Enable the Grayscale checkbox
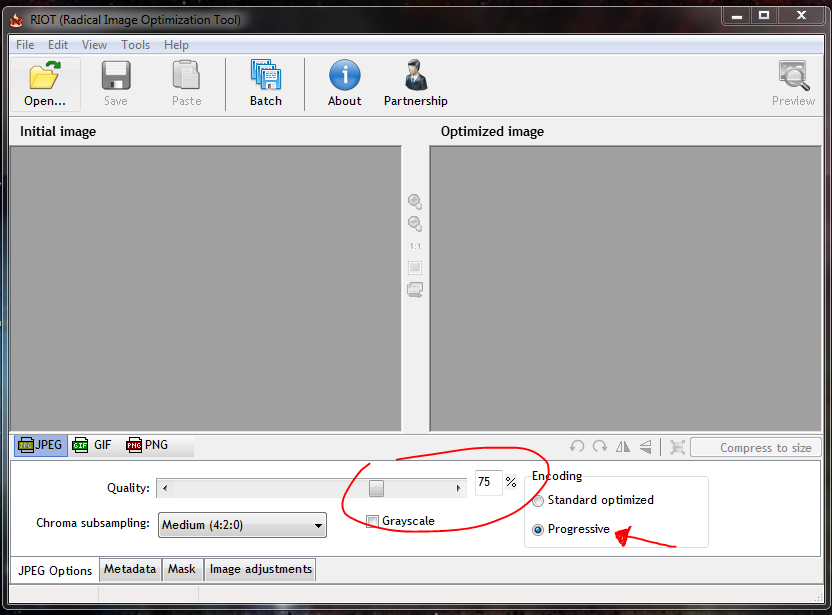The width and height of the screenshot is (832, 615). click(x=373, y=521)
